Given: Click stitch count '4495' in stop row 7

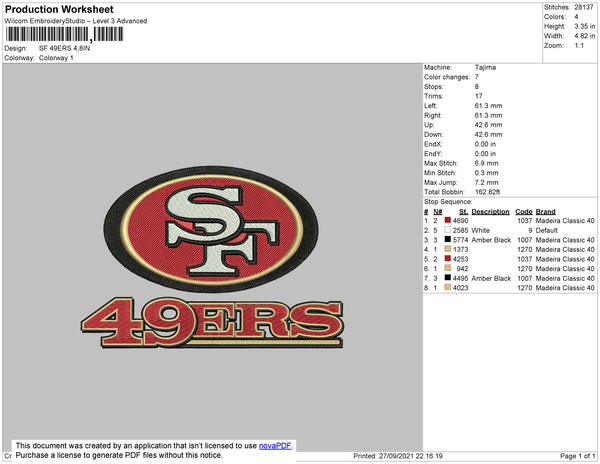Looking at the screenshot, I should [460, 278].
